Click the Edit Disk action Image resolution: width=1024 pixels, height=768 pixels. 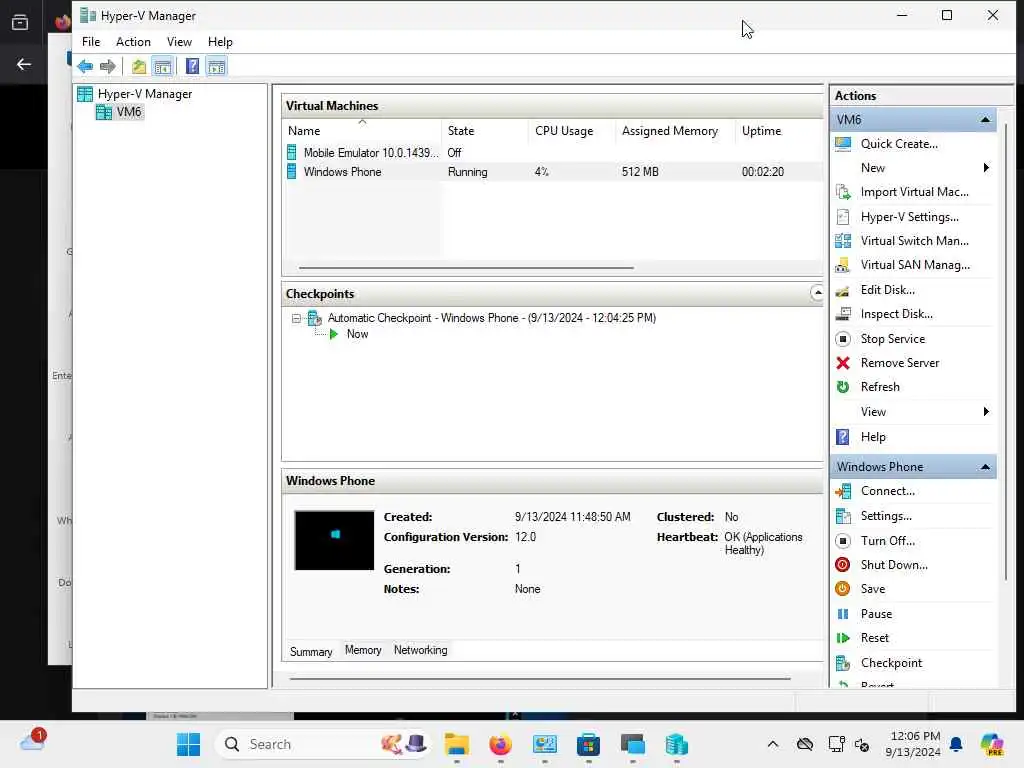click(x=888, y=290)
